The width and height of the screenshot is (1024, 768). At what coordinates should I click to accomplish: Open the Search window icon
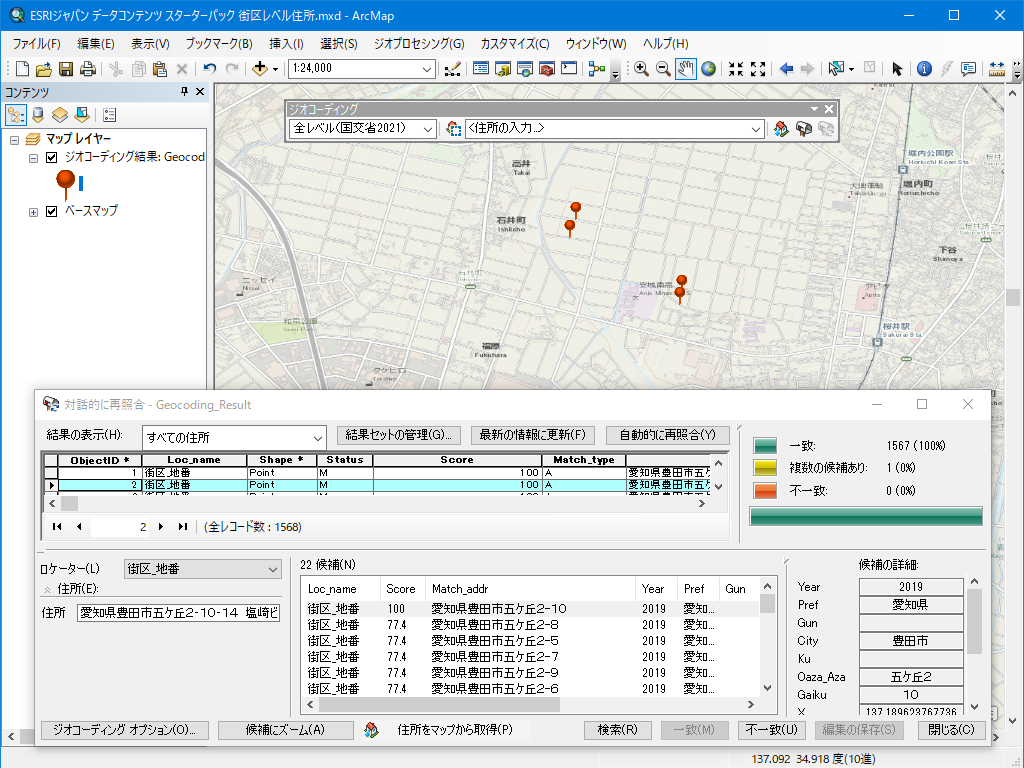525,69
